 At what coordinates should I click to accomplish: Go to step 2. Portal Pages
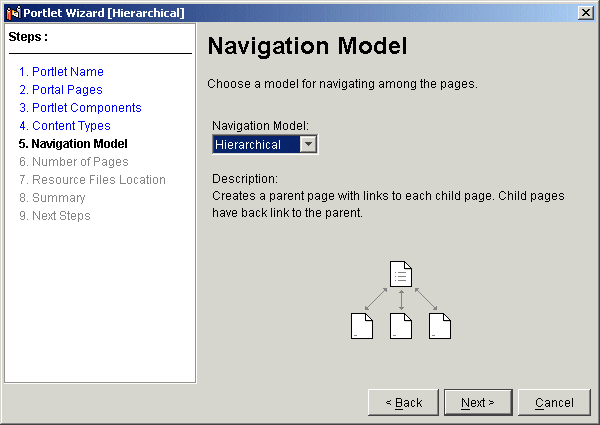point(61,90)
